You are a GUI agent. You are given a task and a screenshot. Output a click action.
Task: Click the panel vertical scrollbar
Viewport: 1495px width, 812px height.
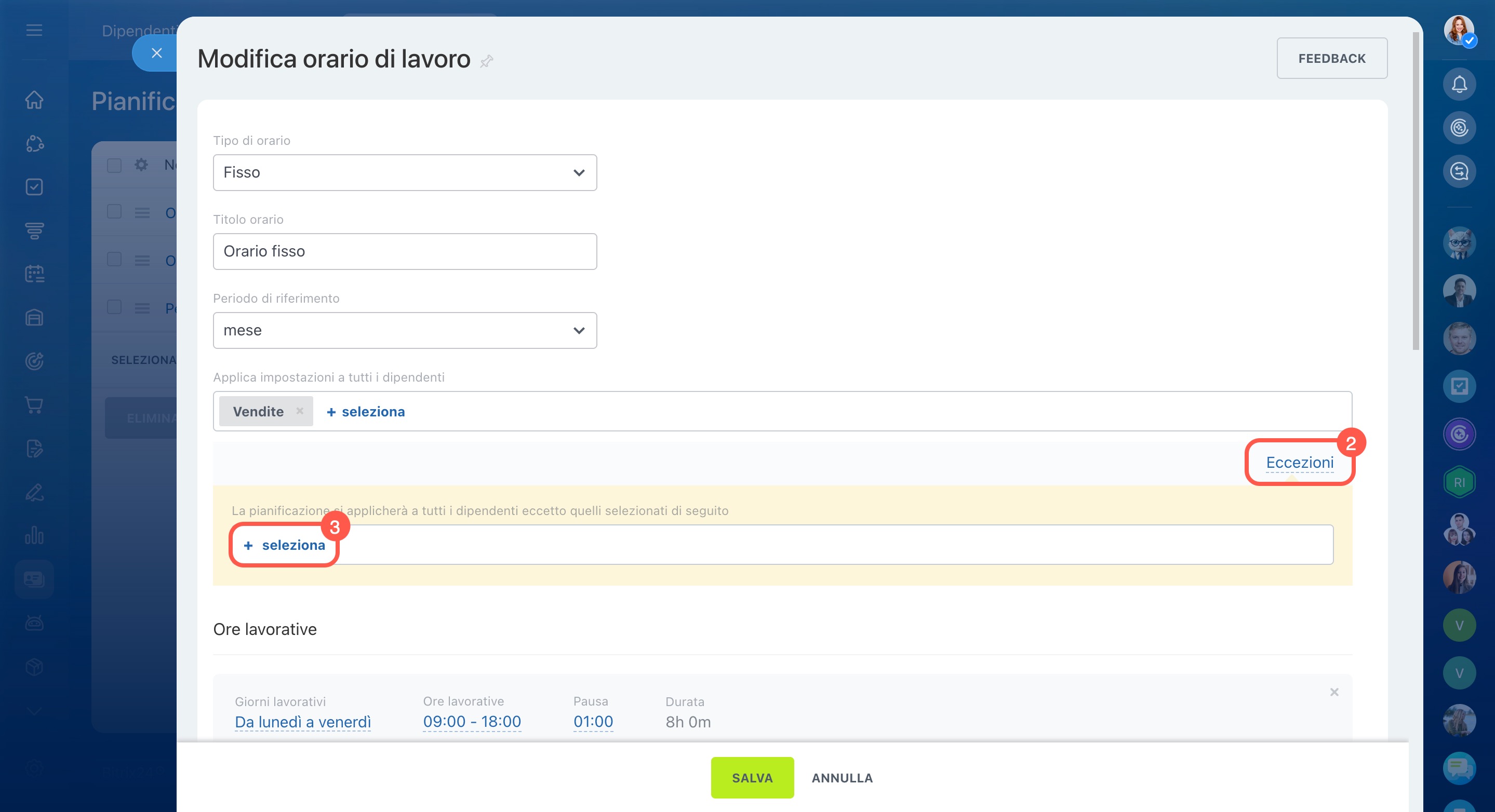pos(1415,192)
